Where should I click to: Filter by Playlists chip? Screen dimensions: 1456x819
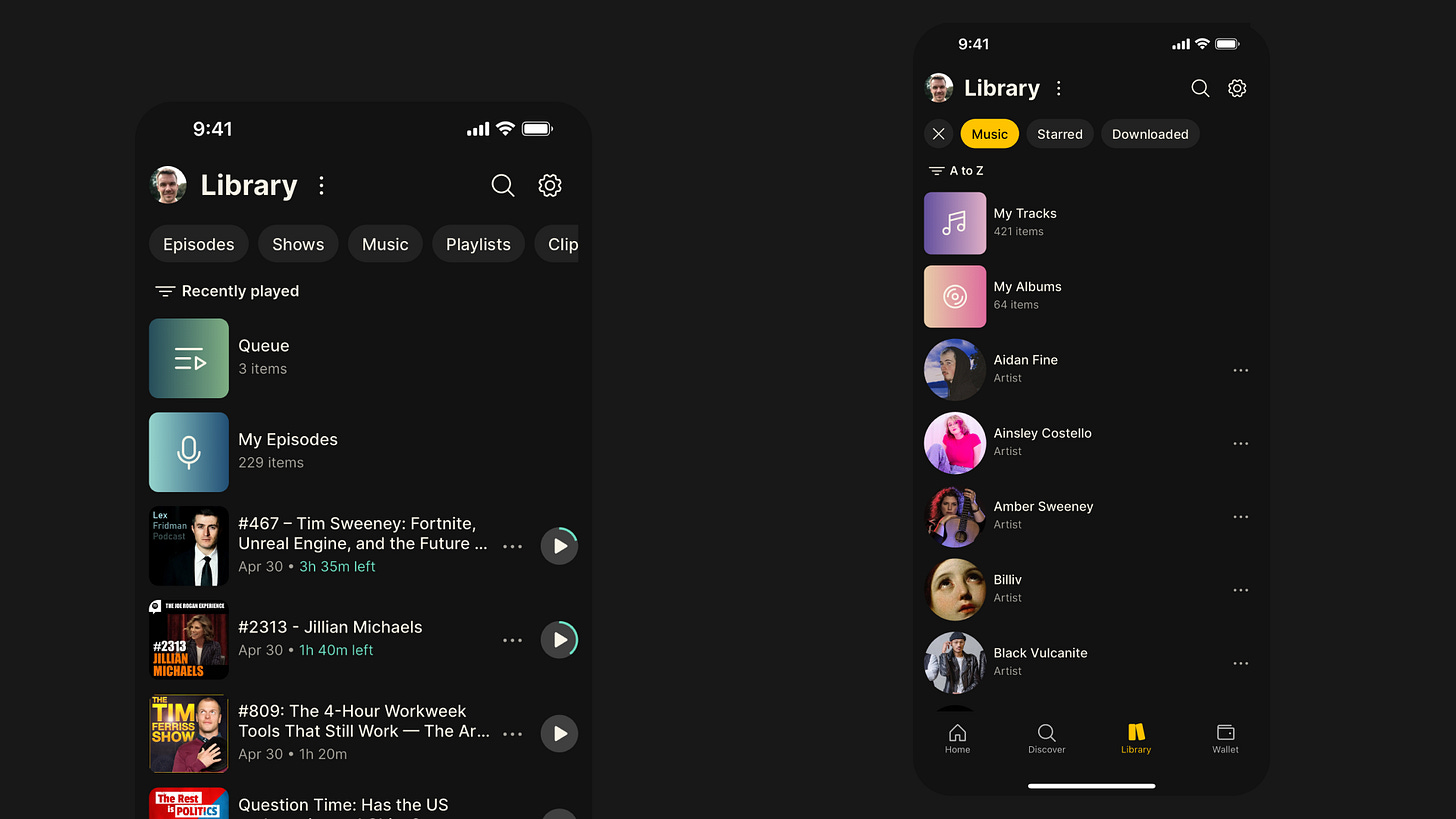coord(478,244)
